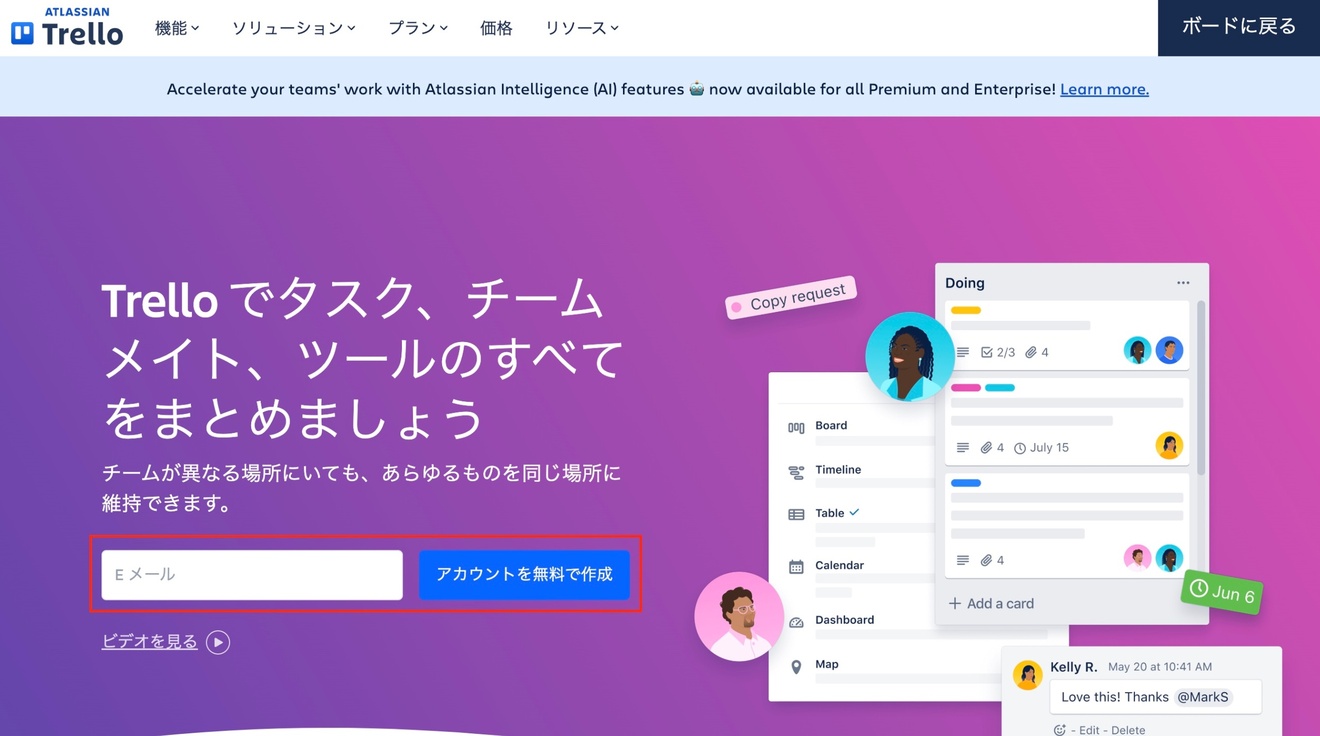Select the Table view icon
1320x736 pixels.
796,514
